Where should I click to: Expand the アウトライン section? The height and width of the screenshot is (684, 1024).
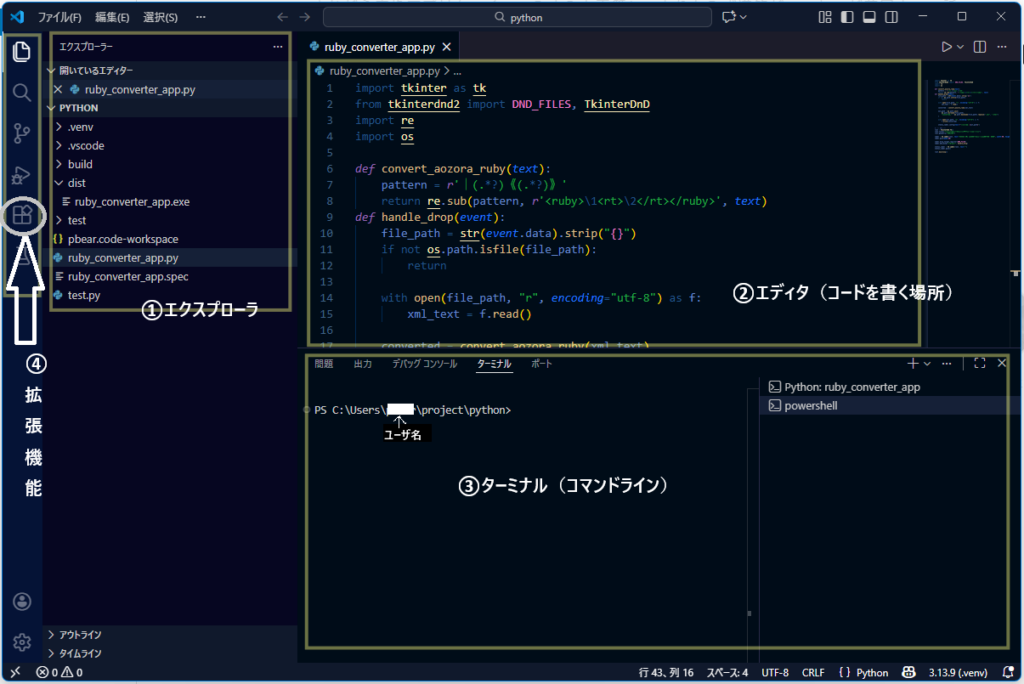coord(80,634)
